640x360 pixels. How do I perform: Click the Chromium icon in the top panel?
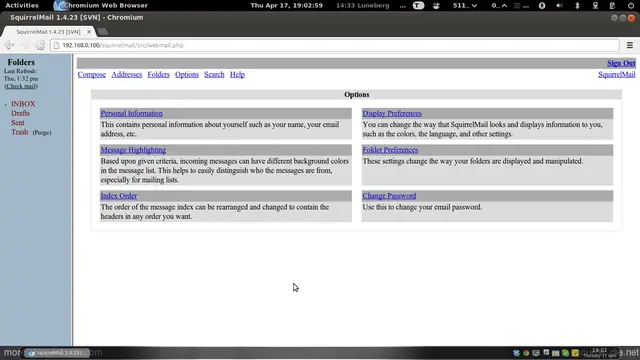60,5
